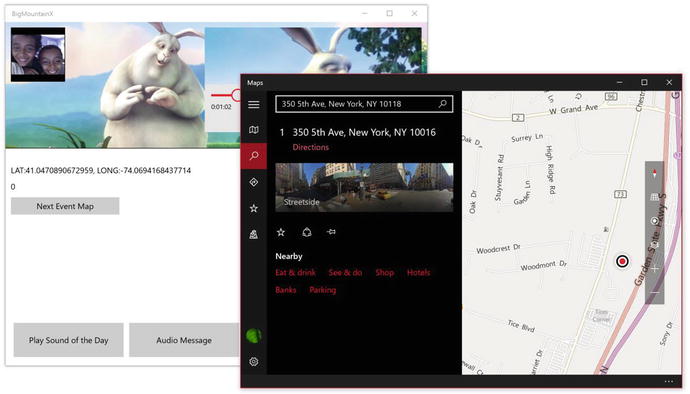690x394 pixels.
Task: Open Maps settings gear icon
Action: click(x=253, y=362)
